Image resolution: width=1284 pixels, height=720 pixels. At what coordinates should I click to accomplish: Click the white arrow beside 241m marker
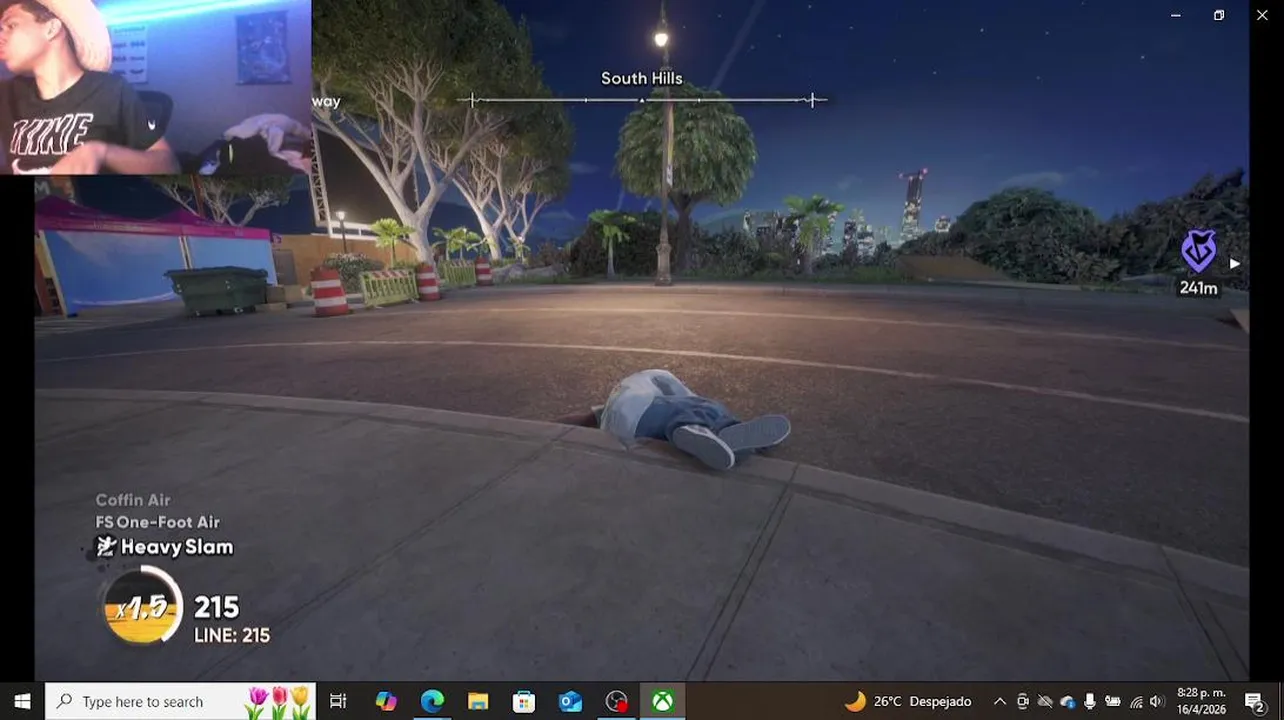pos(1235,264)
